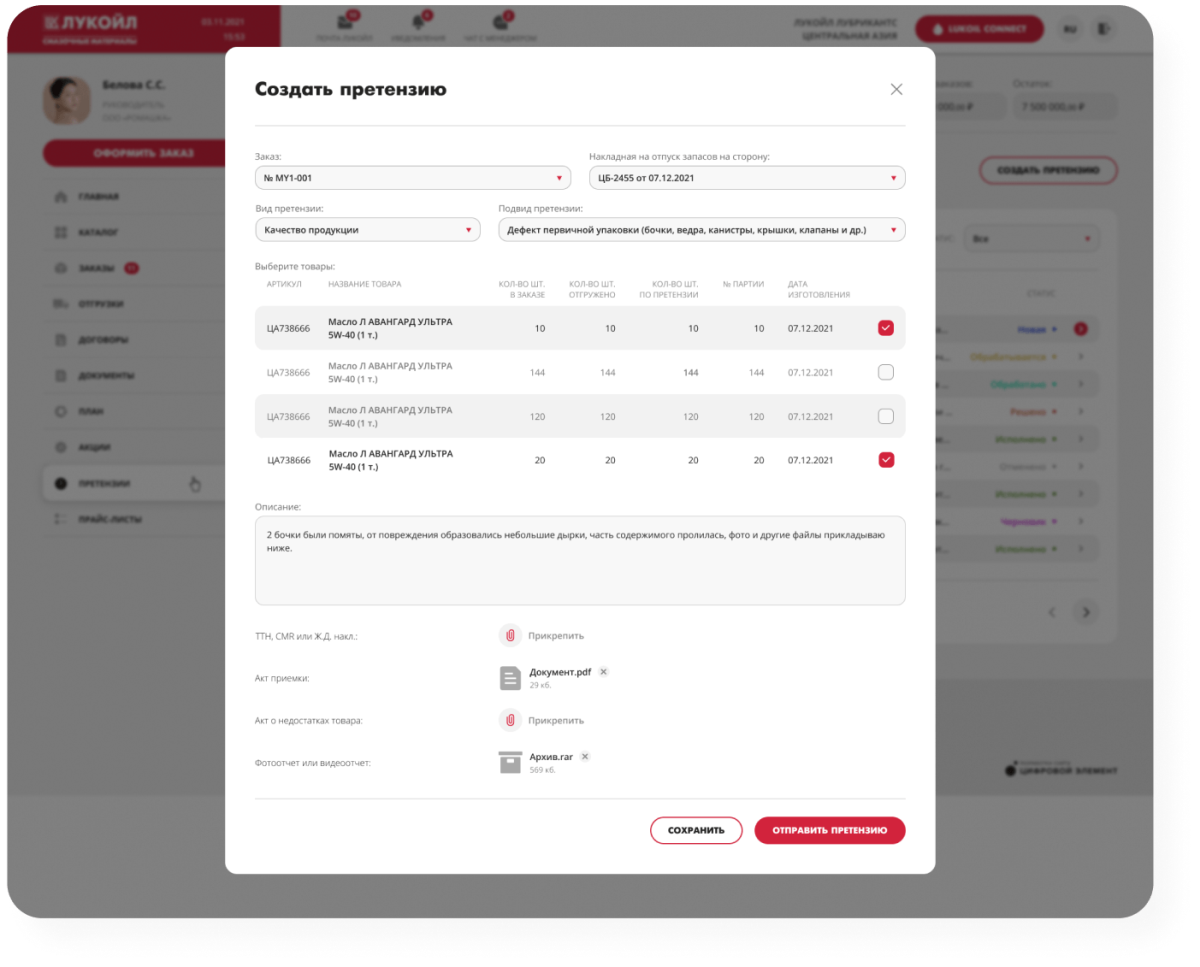
Task: Expand Вид претензии dropdown Качество продукции
Action: coord(368,230)
